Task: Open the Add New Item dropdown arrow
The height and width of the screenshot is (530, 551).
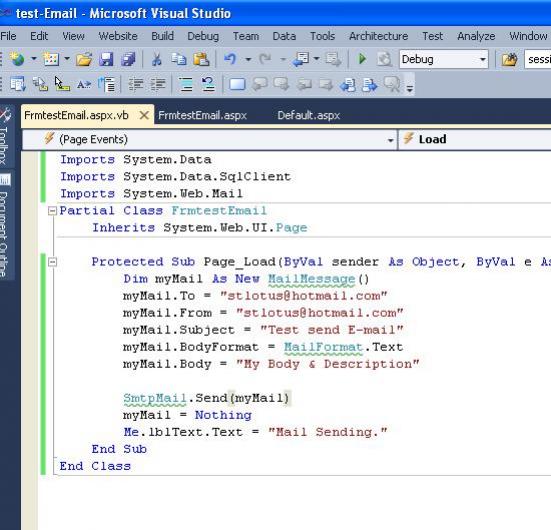Action: tap(67, 59)
